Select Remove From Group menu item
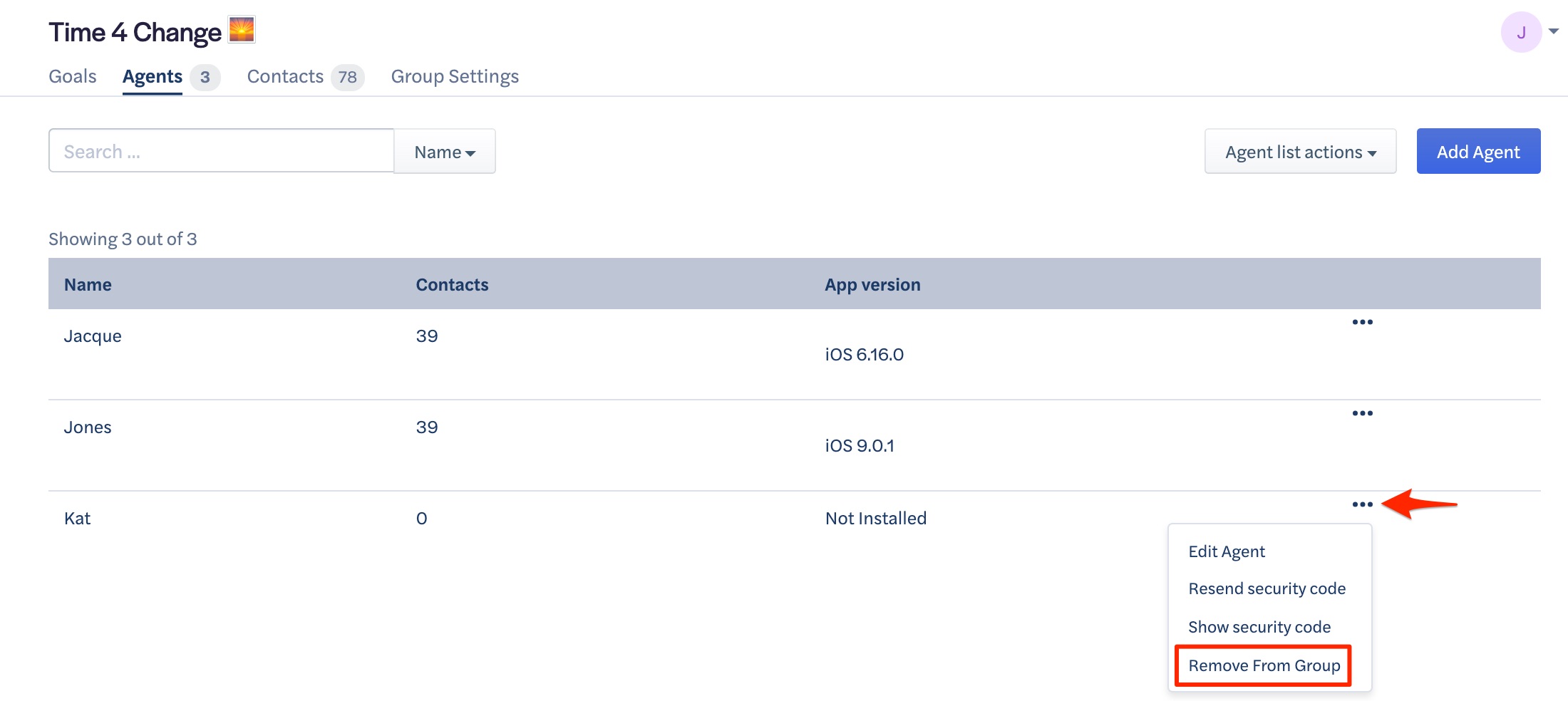 point(1264,665)
